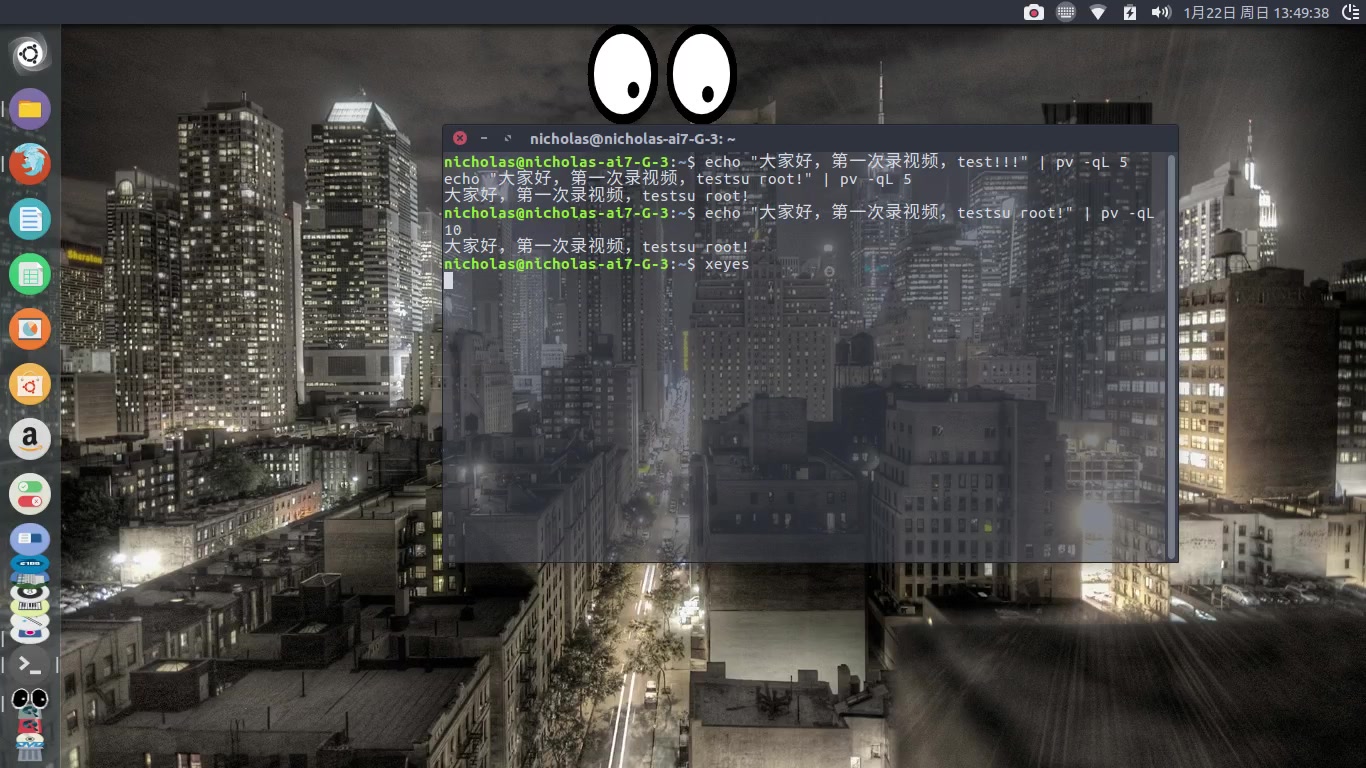
Task: Open the sound volume indicator menu
Action: [1160, 11]
